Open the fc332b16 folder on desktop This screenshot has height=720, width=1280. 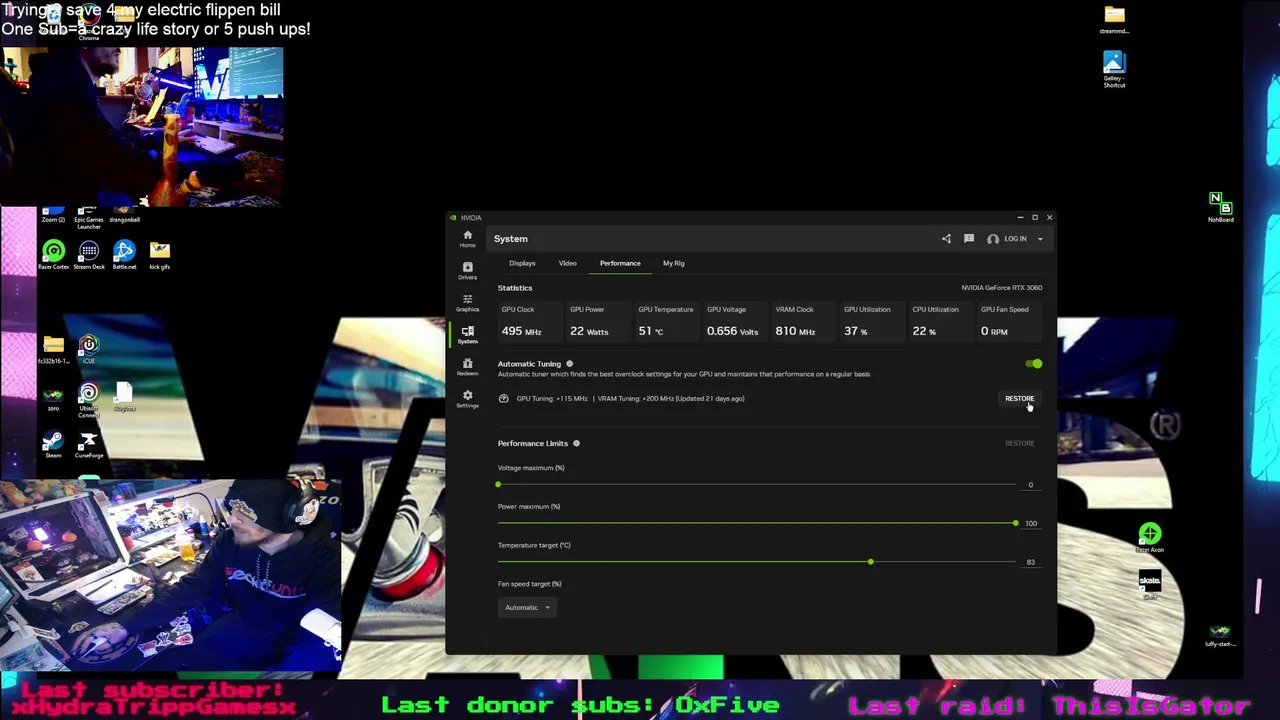pyautogui.click(x=53, y=349)
